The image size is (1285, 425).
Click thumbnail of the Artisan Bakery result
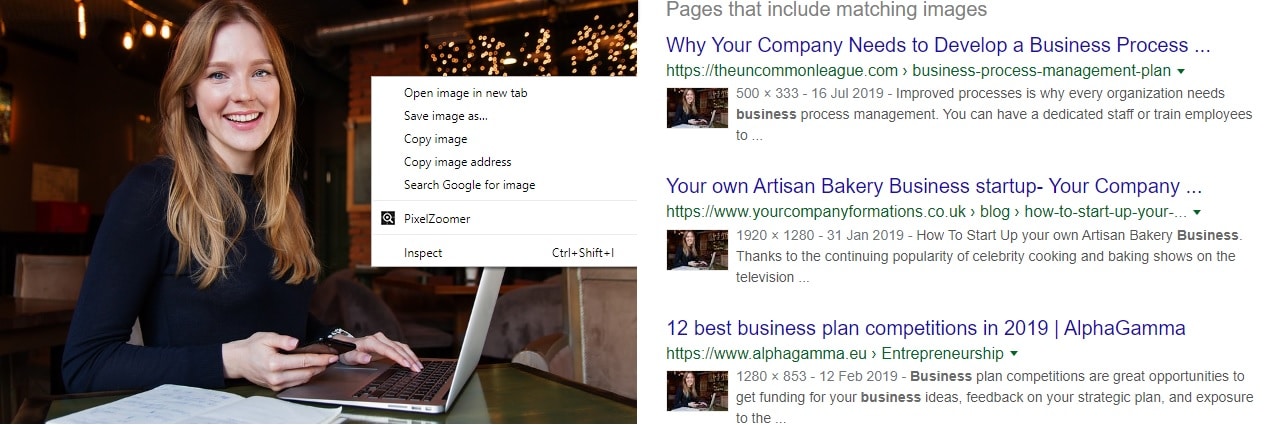coord(697,250)
